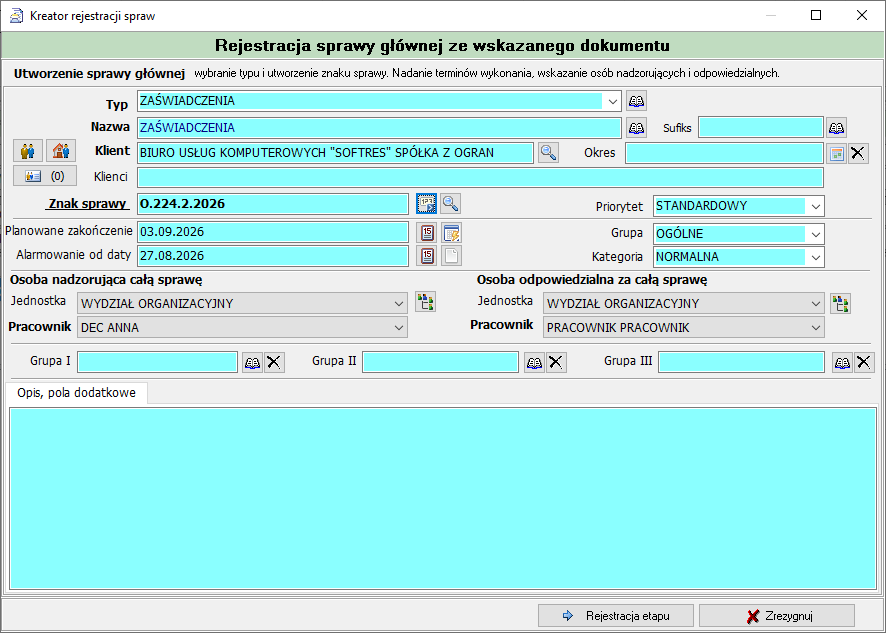886x633 pixels.
Task: Maximize the Kreator rejestracji spraw window
Action: 816,15
